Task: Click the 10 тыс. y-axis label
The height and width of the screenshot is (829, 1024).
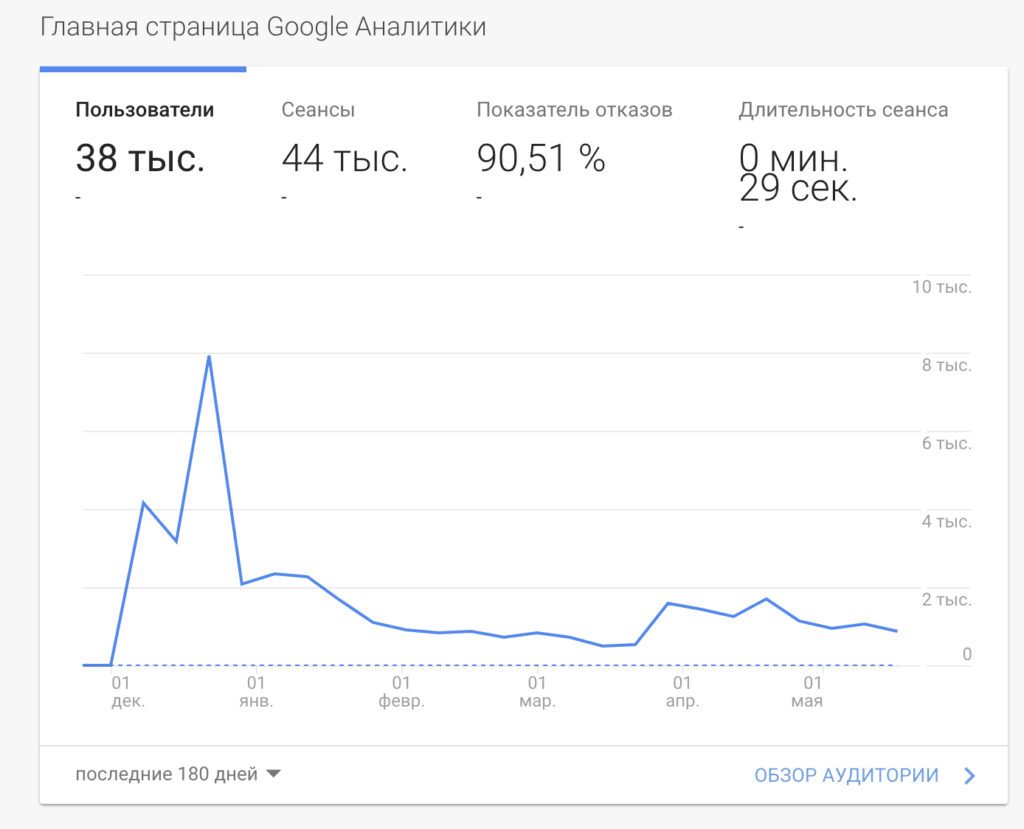Action: 941,287
